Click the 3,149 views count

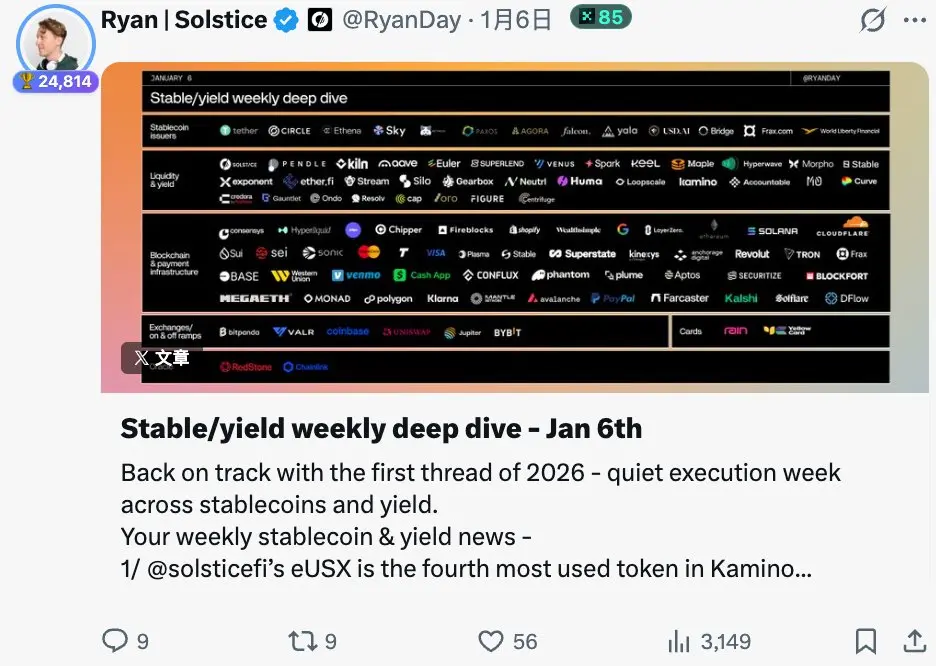(x=725, y=642)
